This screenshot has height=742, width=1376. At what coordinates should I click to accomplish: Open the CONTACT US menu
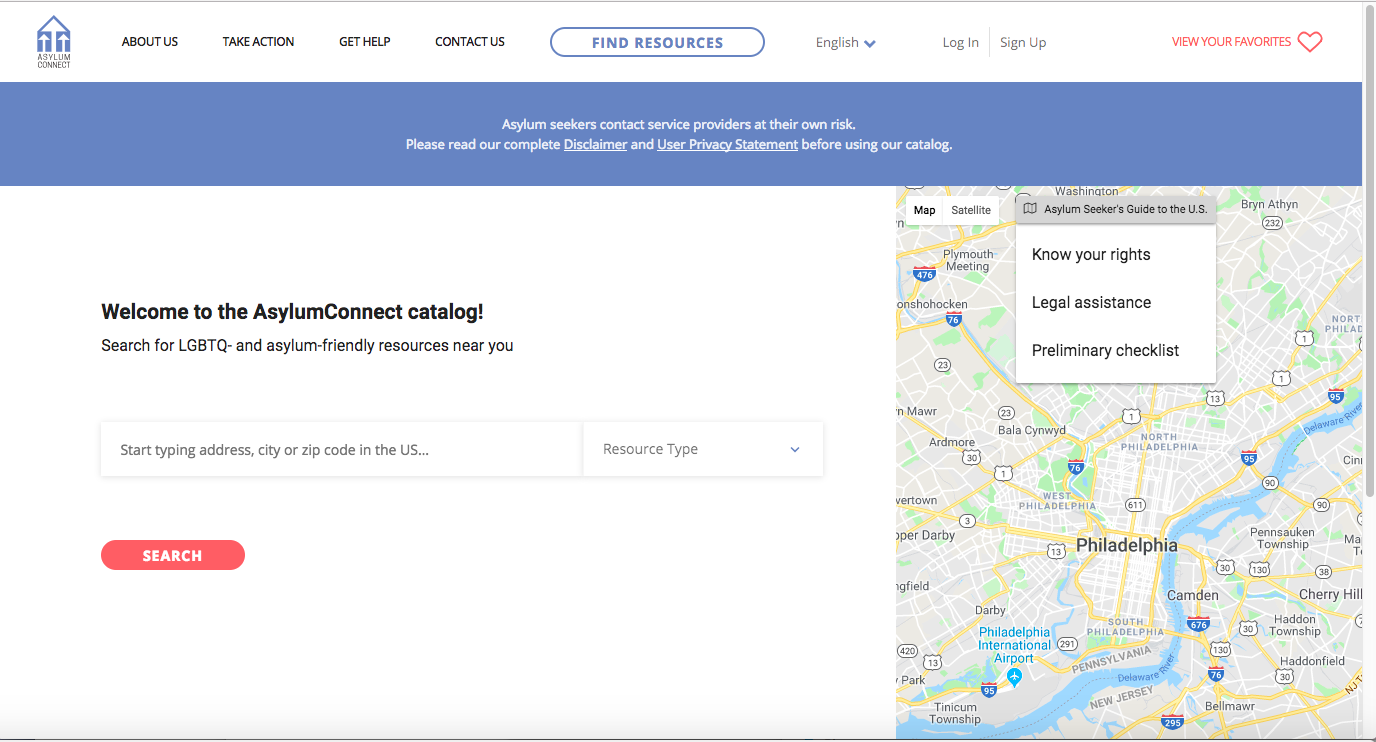click(x=470, y=42)
